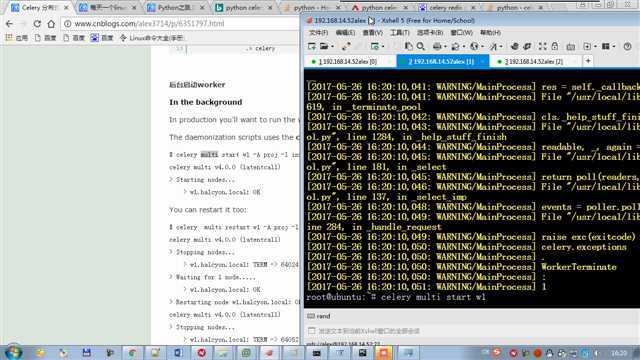The width and height of the screenshot is (640, 360).
Task: Click the copy icon in Xshell toolbar
Action: coord(408,47)
